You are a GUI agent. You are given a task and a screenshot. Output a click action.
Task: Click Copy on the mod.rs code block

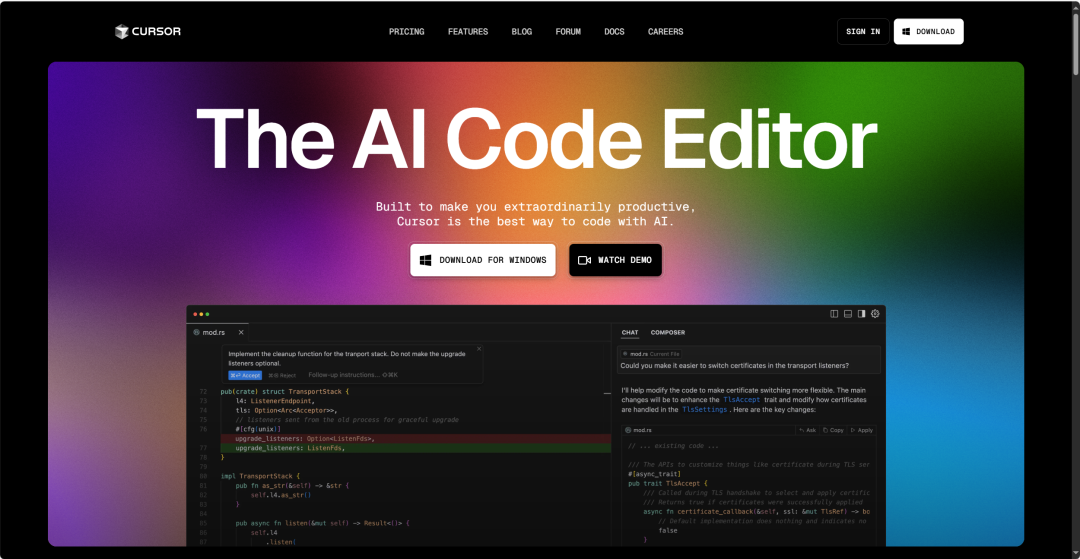(833, 430)
